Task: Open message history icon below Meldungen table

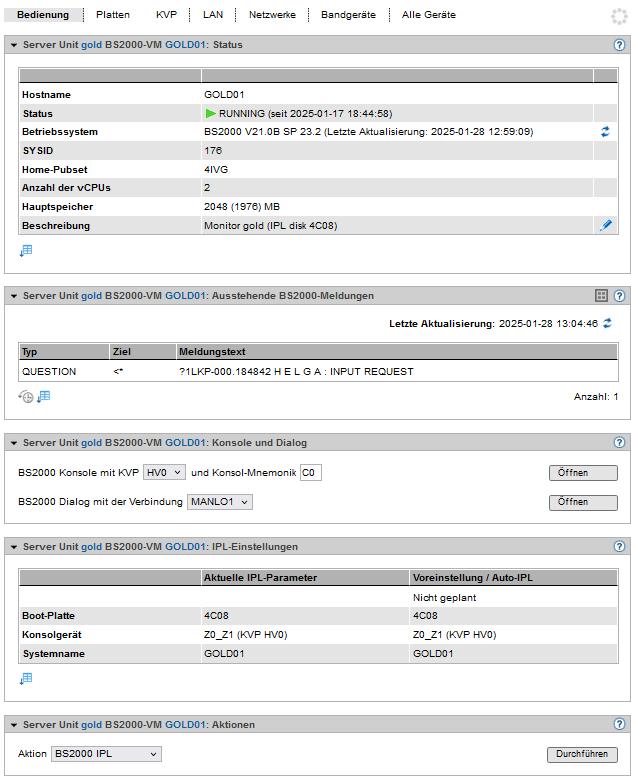Action: click(26, 397)
